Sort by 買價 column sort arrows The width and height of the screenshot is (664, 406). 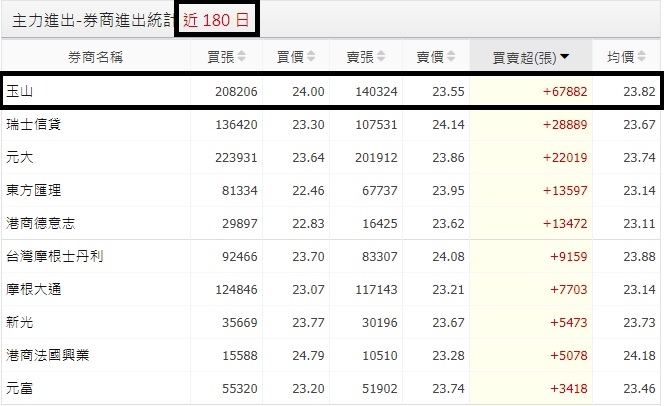tap(311, 56)
